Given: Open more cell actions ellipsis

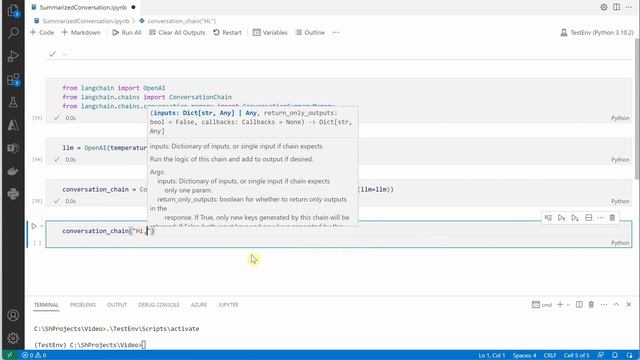Looking at the screenshot, I should click(x=600, y=218).
